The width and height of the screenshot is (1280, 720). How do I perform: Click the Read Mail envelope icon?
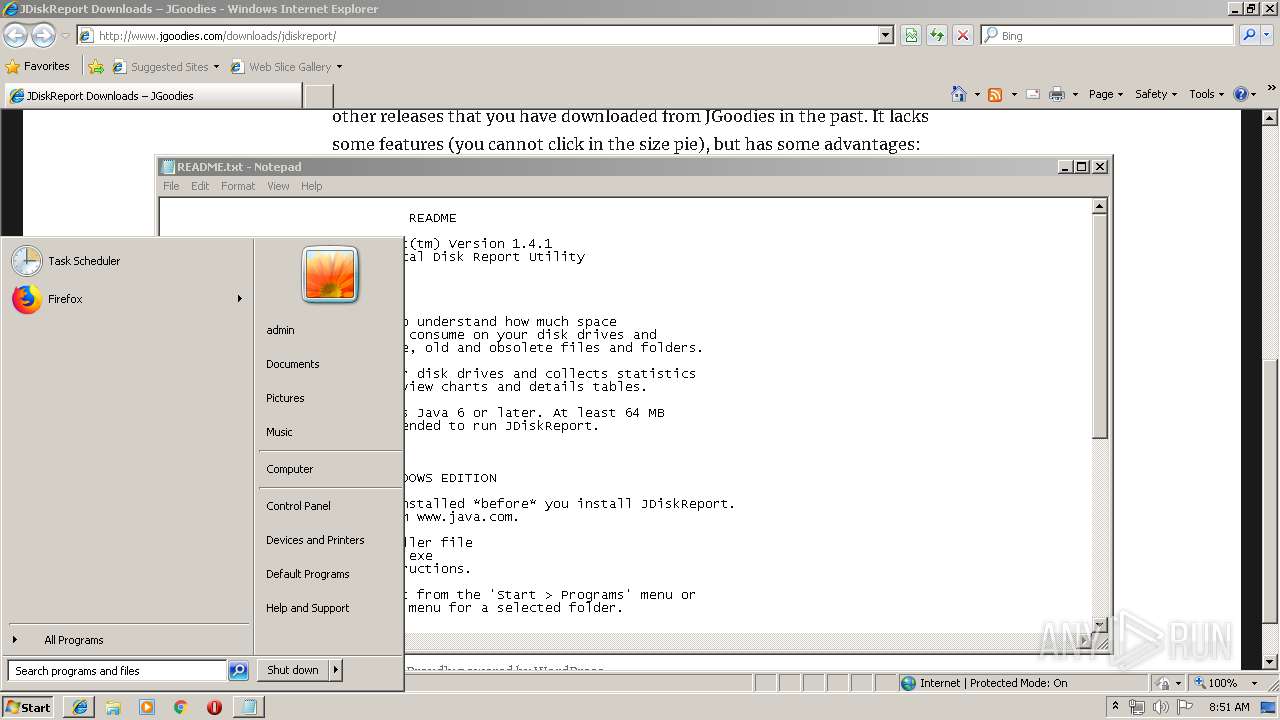(x=1032, y=94)
